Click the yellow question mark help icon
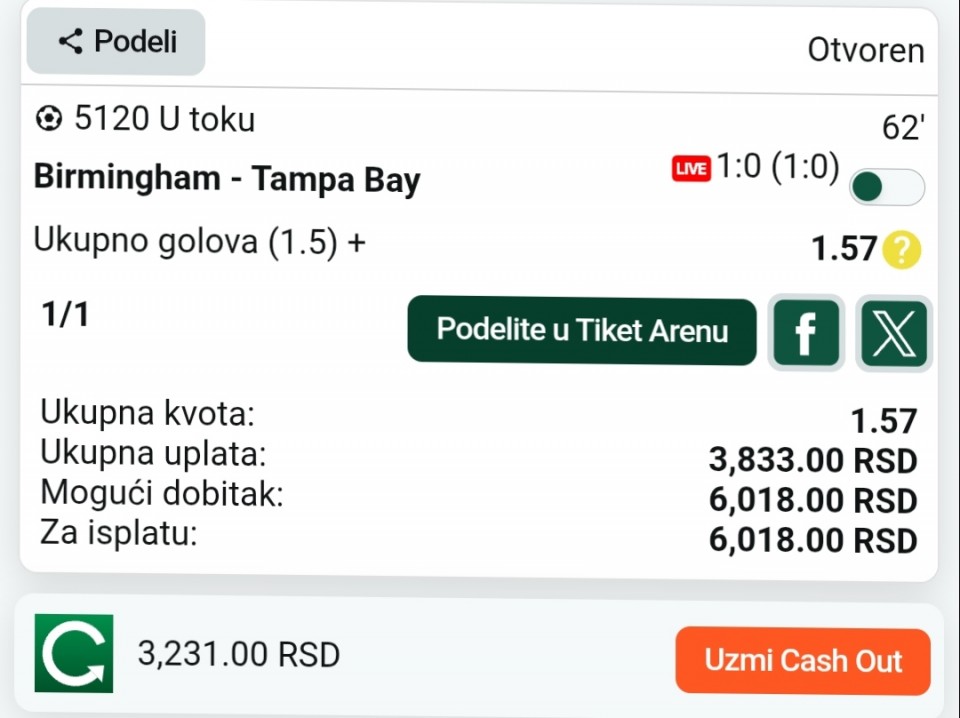 pyautogui.click(x=901, y=250)
